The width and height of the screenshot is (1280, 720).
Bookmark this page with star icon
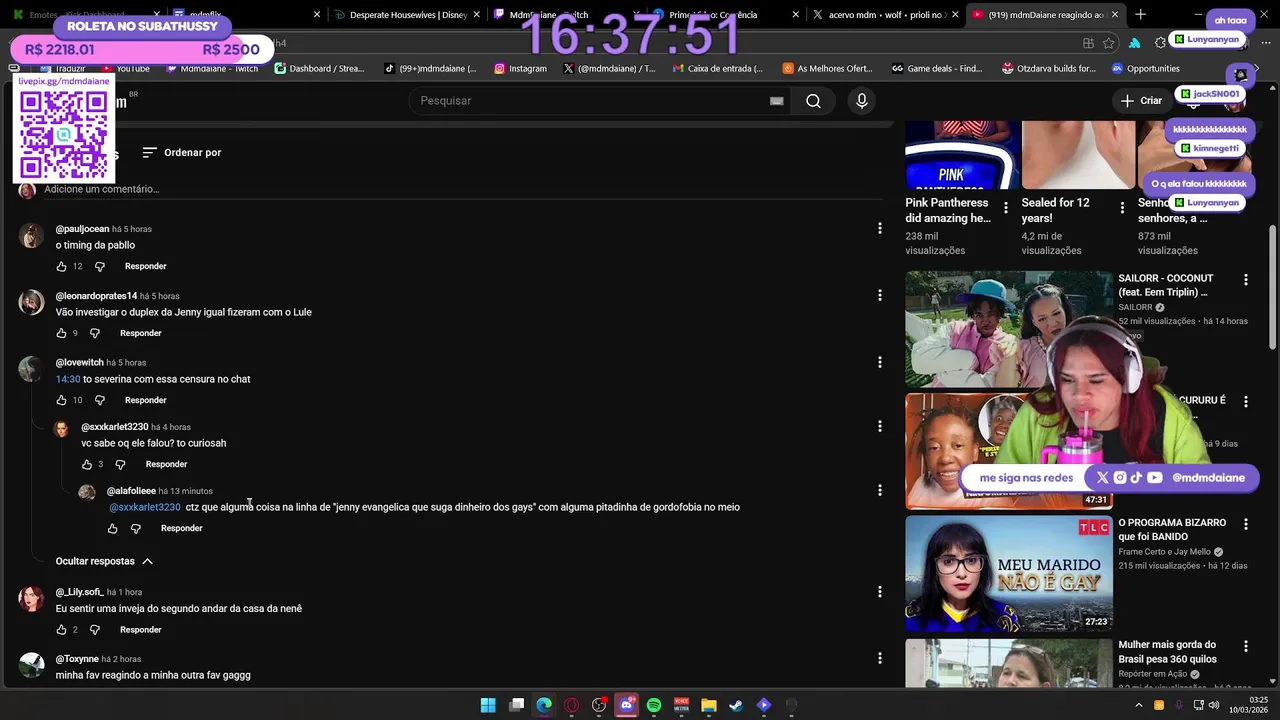click(x=1109, y=43)
